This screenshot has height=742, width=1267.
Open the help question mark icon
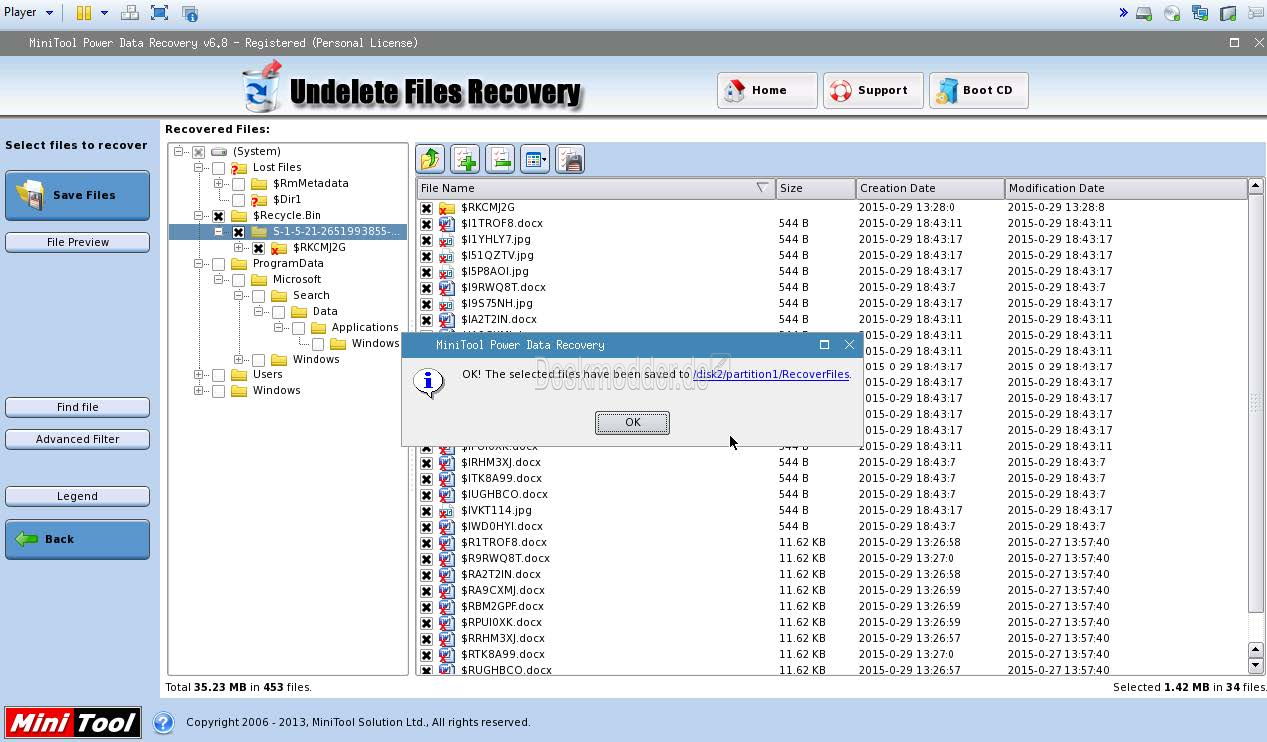pos(163,722)
